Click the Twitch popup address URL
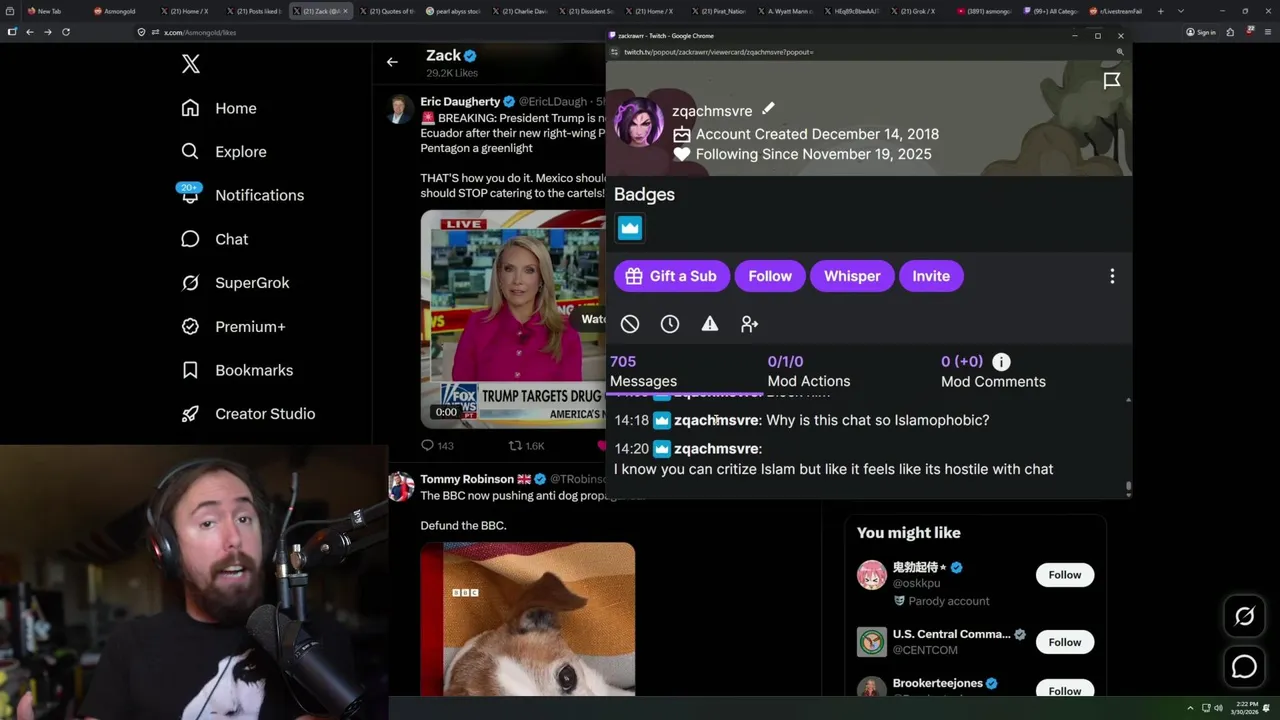 718,51
